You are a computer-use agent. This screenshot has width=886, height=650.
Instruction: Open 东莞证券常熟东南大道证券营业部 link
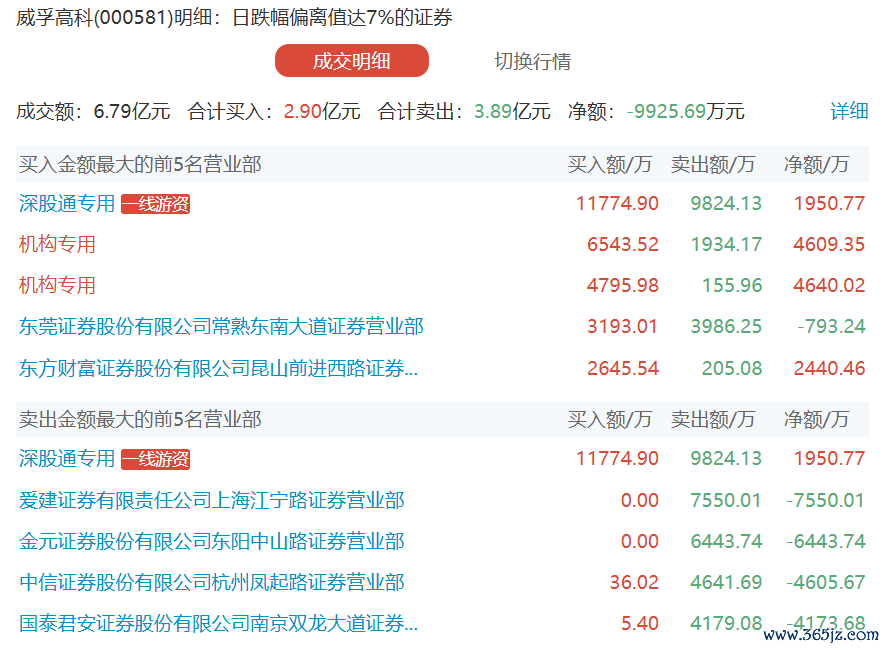[221, 326]
